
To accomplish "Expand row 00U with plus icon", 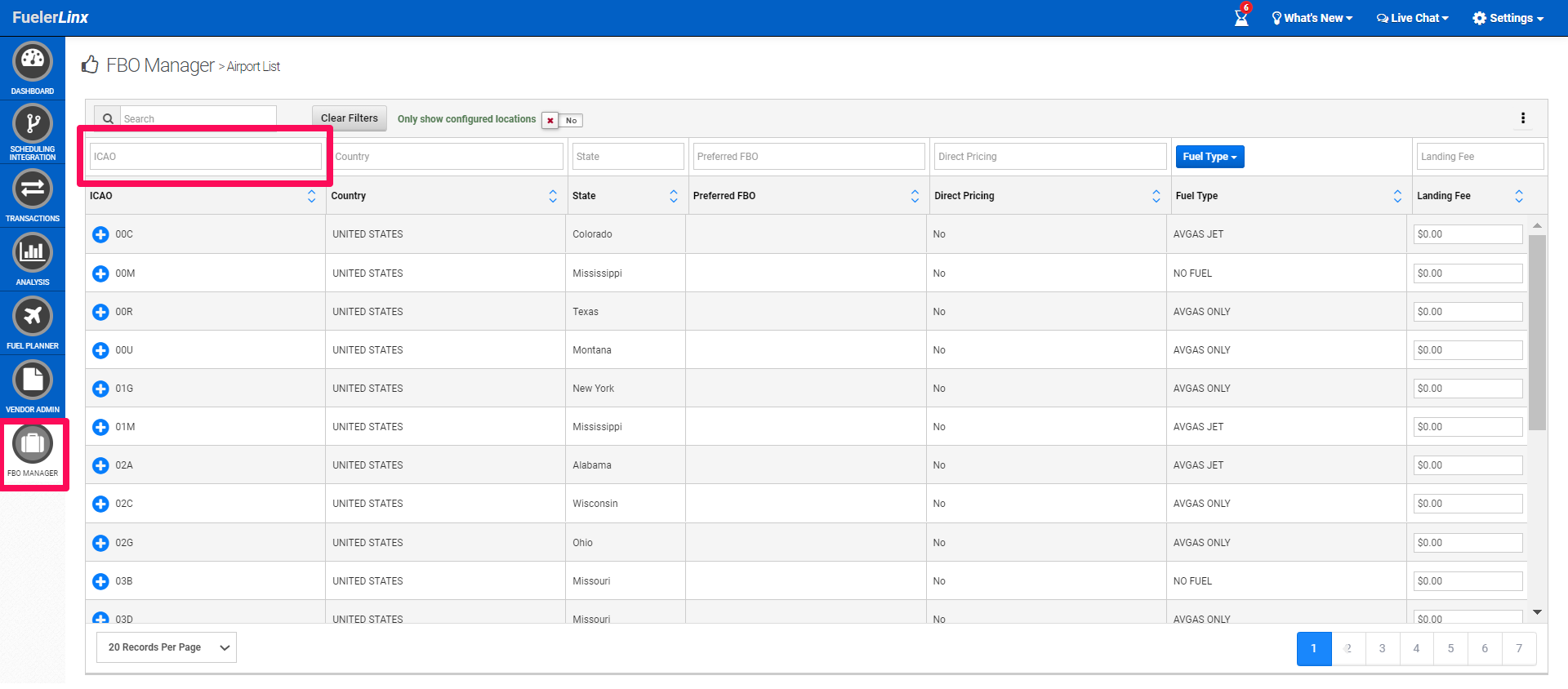I will coord(100,350).
